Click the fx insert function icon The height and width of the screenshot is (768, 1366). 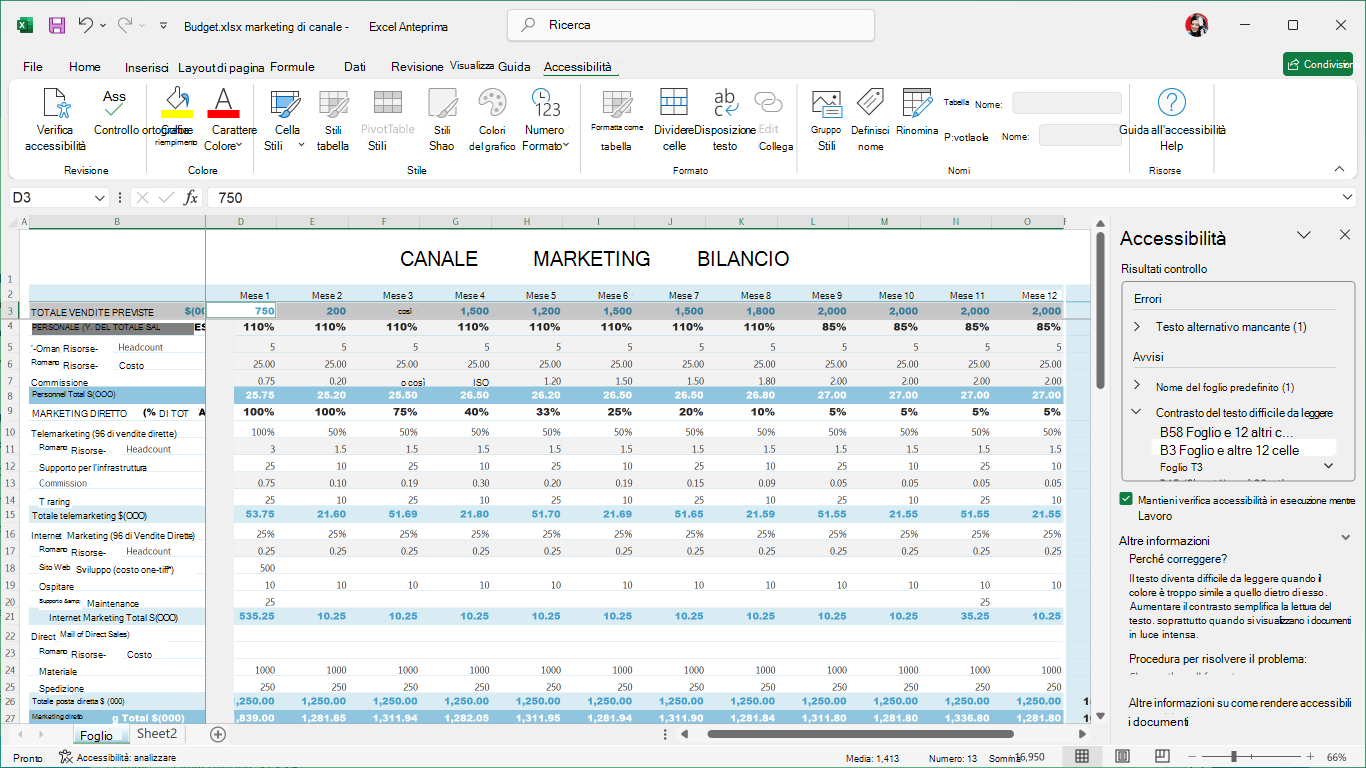pos(191,198)
